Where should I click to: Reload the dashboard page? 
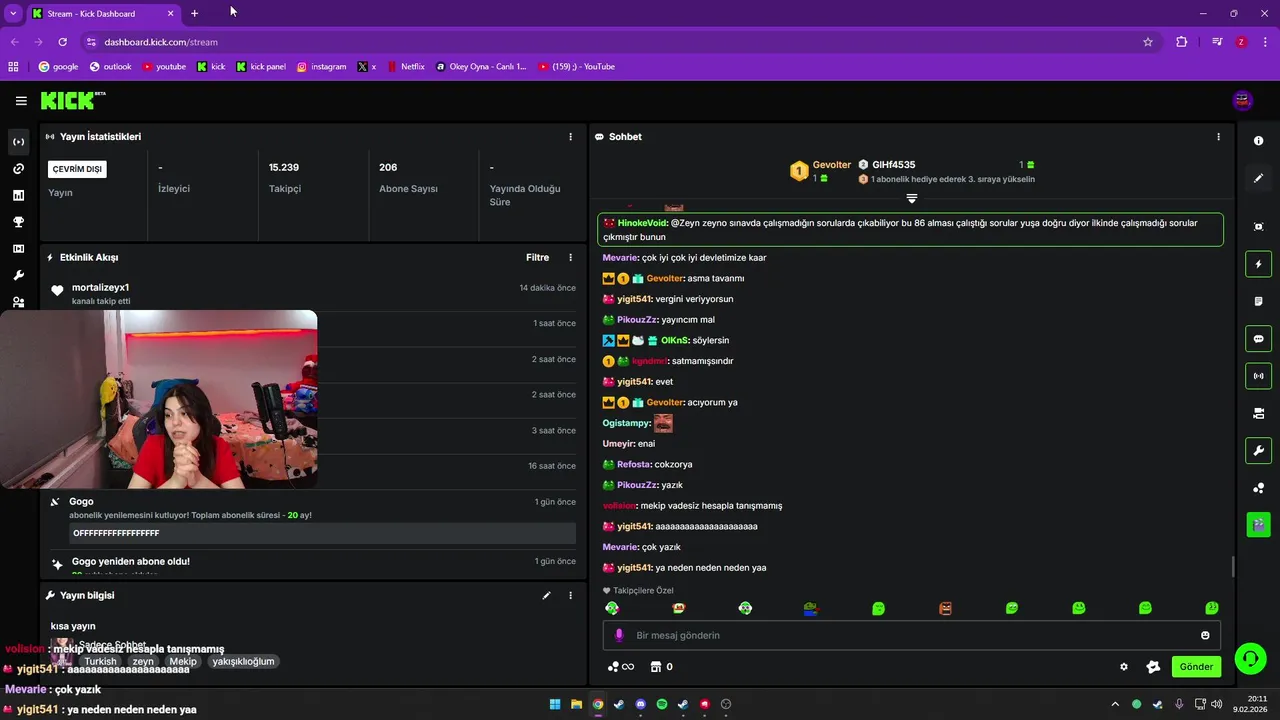point(62,42)
